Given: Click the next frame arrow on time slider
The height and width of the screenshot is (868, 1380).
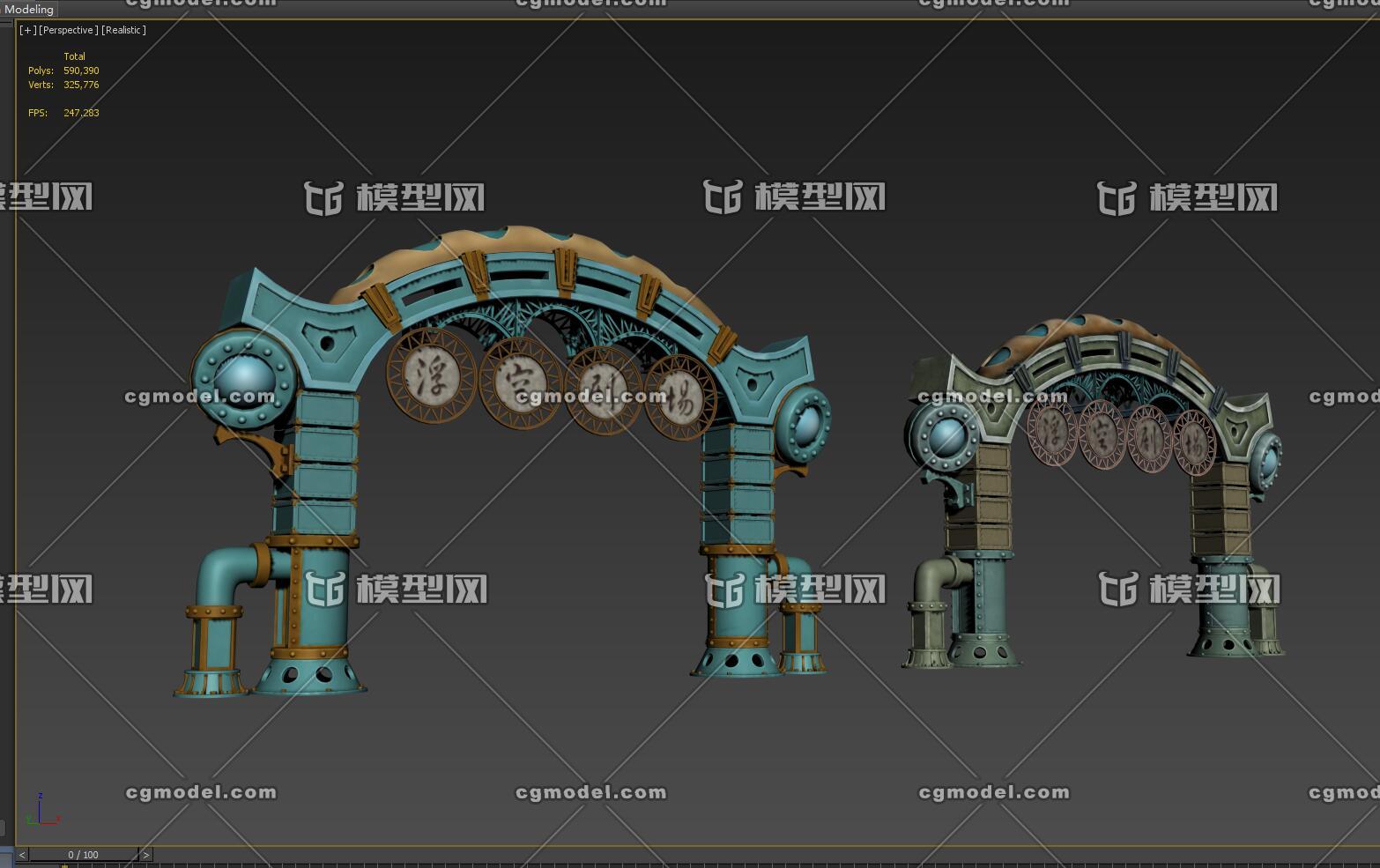Looking at the screenshot, I should [x=146, y=854].
